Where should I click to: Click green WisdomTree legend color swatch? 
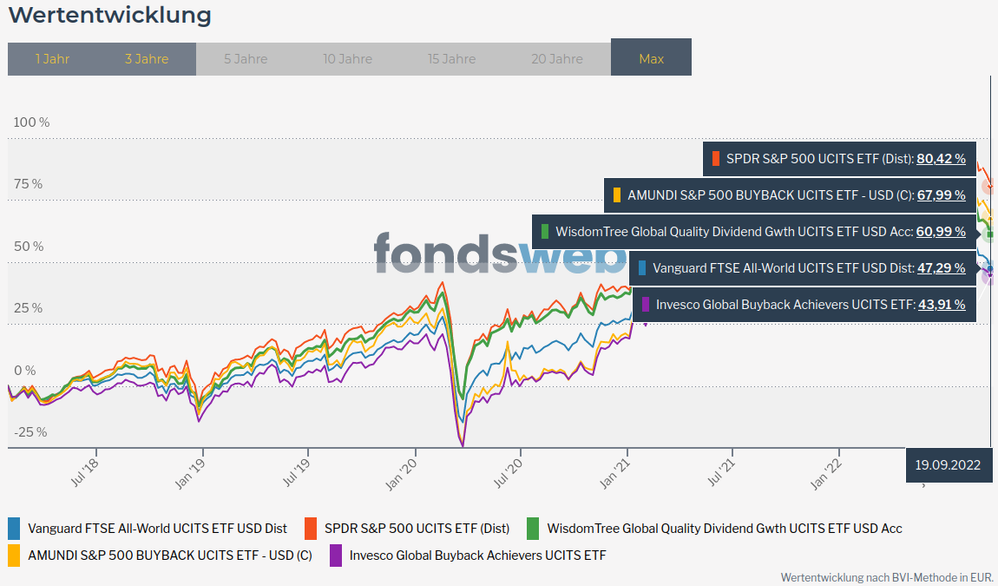tap(534, 528)
